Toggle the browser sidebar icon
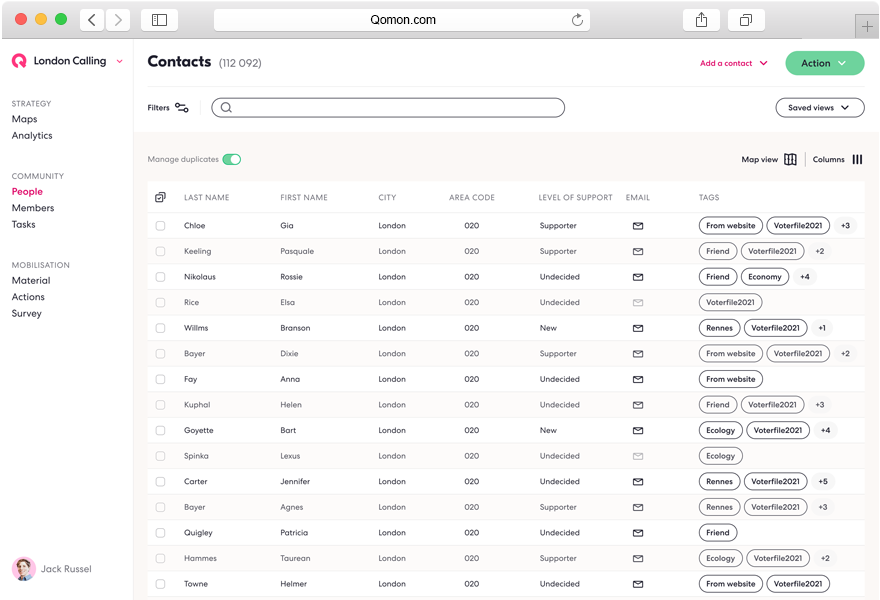The height and width of the screenshot is (600, 880). [x=159, y=20]
